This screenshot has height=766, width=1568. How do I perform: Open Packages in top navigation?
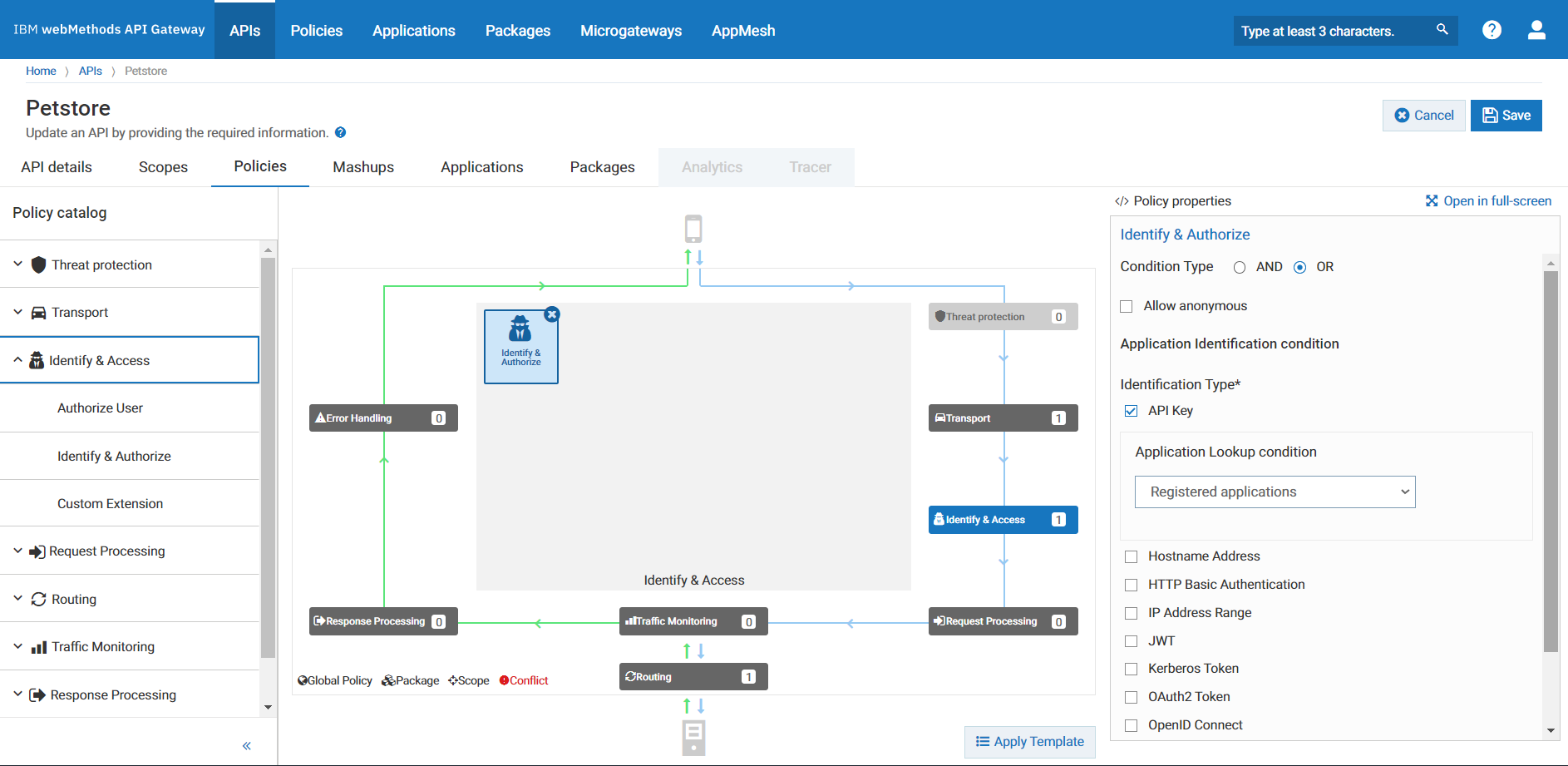[518, 30]
